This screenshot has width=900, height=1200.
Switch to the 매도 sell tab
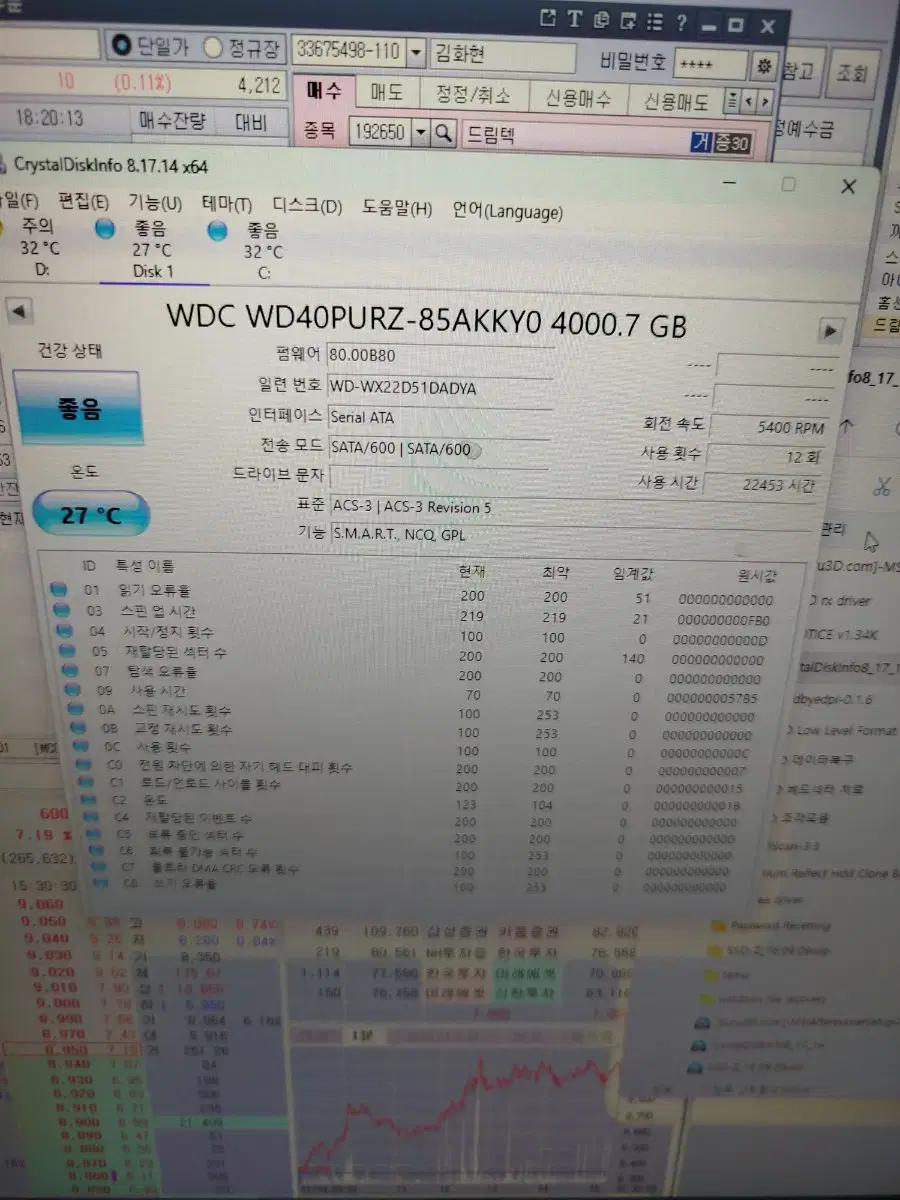[386, 94]
